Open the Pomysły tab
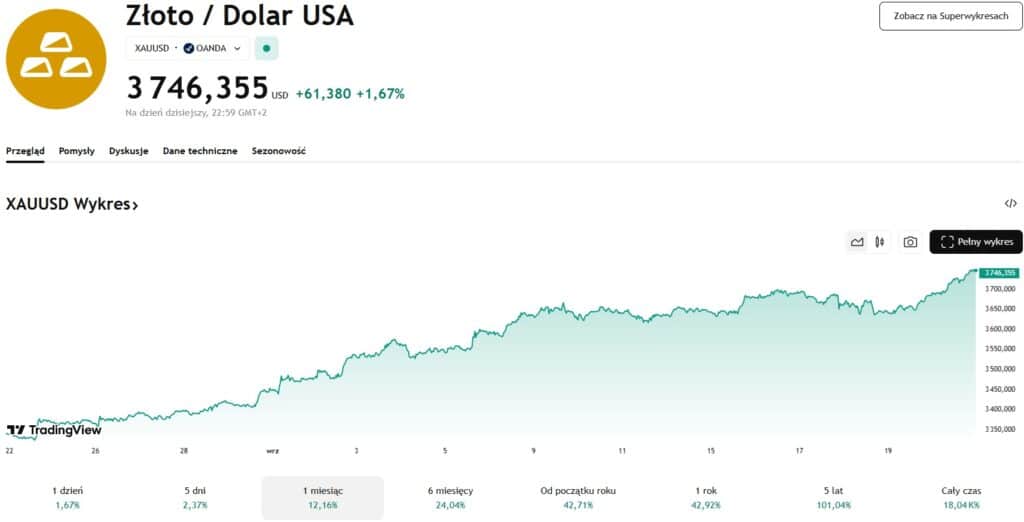This screenshot has width=1024, height=522. point(77,151)
